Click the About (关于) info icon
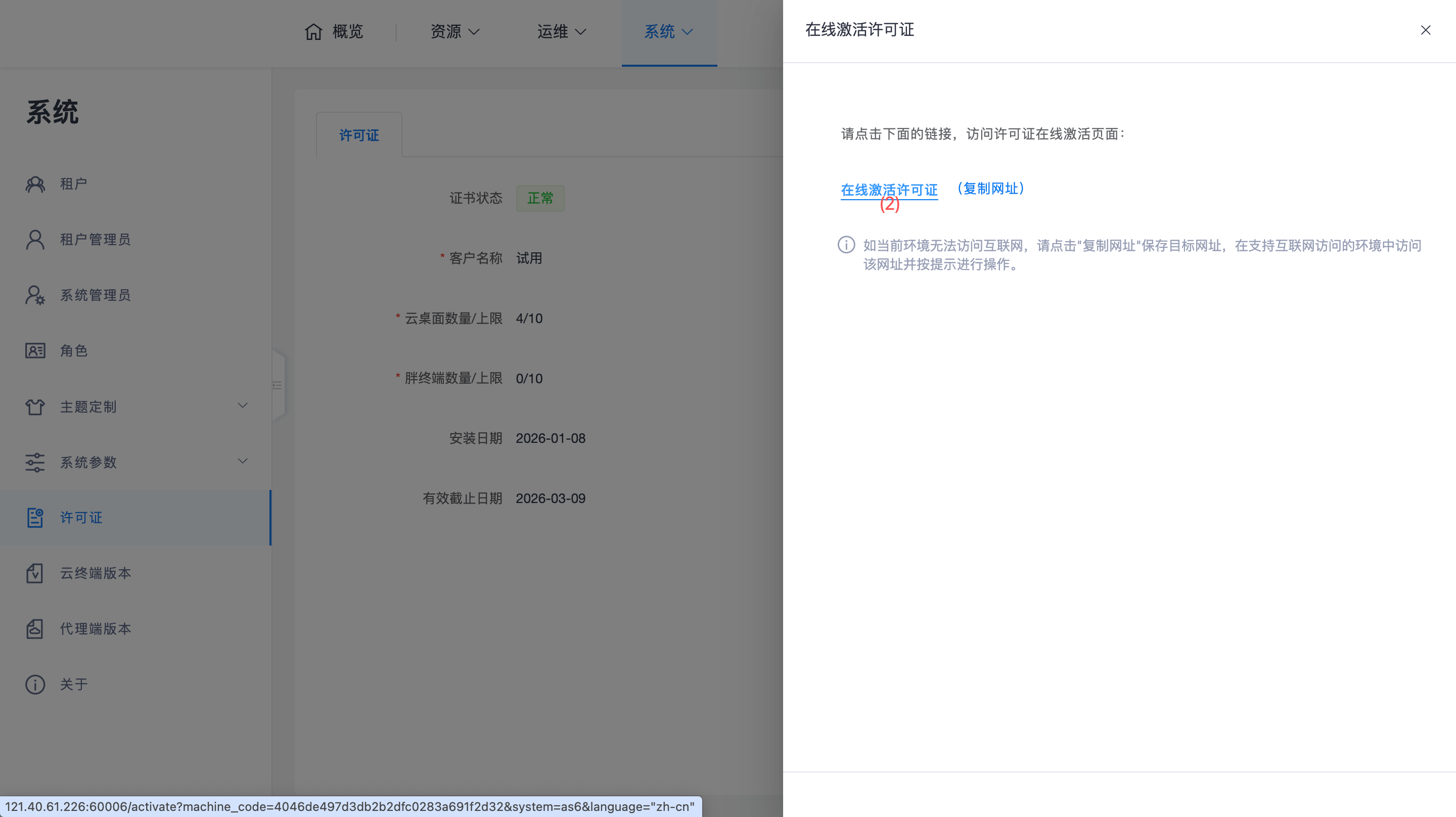This screenshot has height=817, width=1456. click(35, 684)
